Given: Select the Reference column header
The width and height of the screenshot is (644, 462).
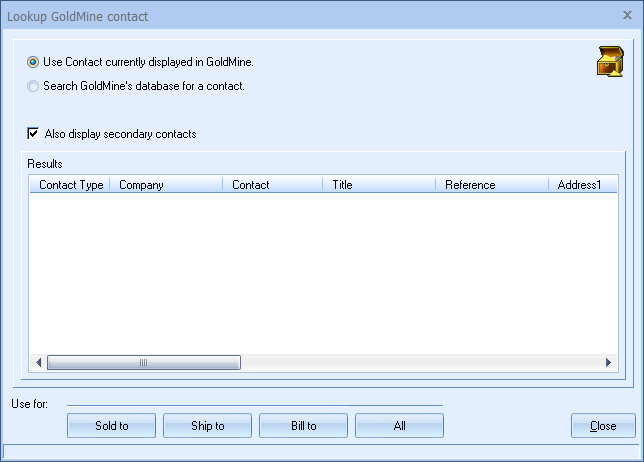Looking at the screenshot, I should (x=491, y=185).
